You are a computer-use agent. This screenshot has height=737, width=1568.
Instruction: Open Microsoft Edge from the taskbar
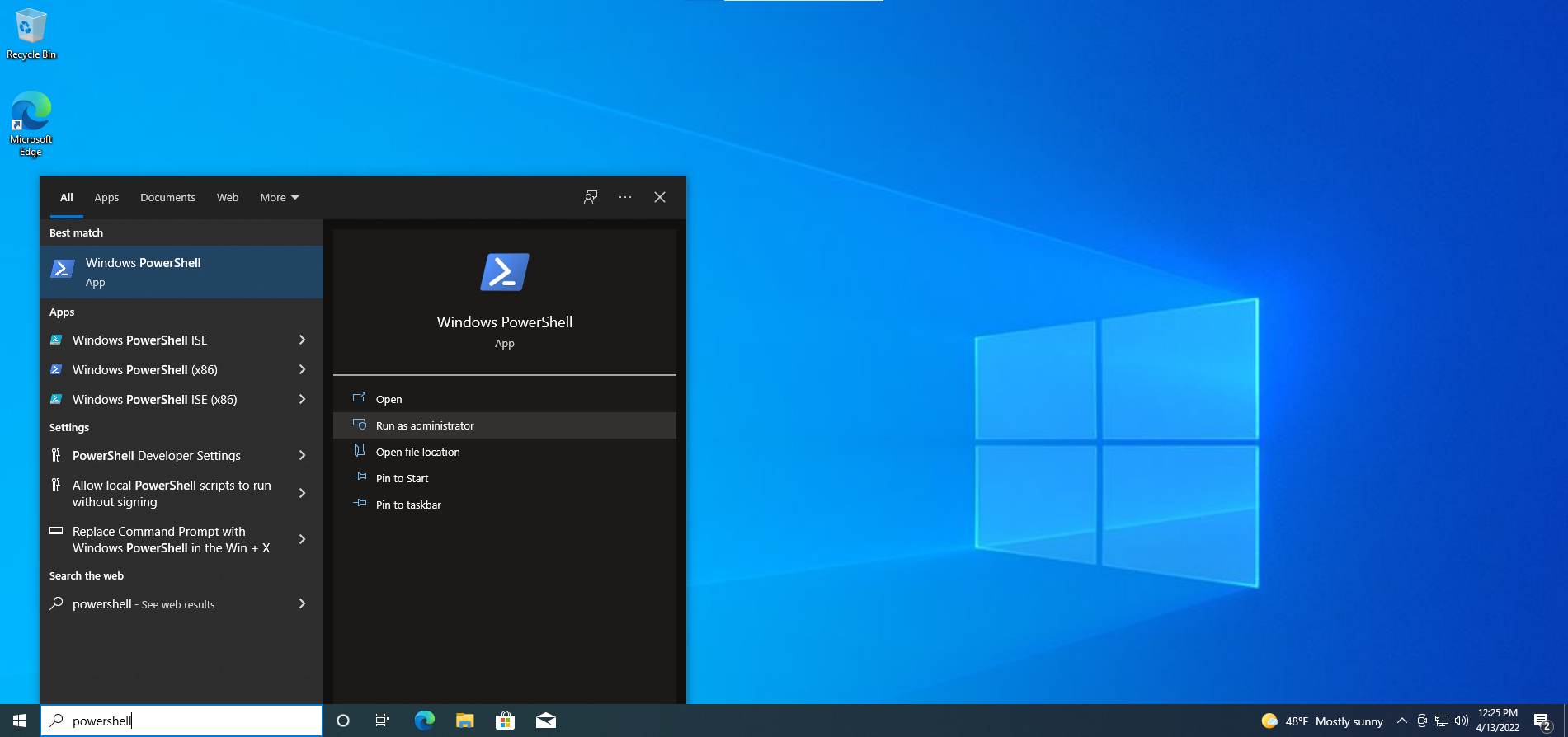pos(425,721)
